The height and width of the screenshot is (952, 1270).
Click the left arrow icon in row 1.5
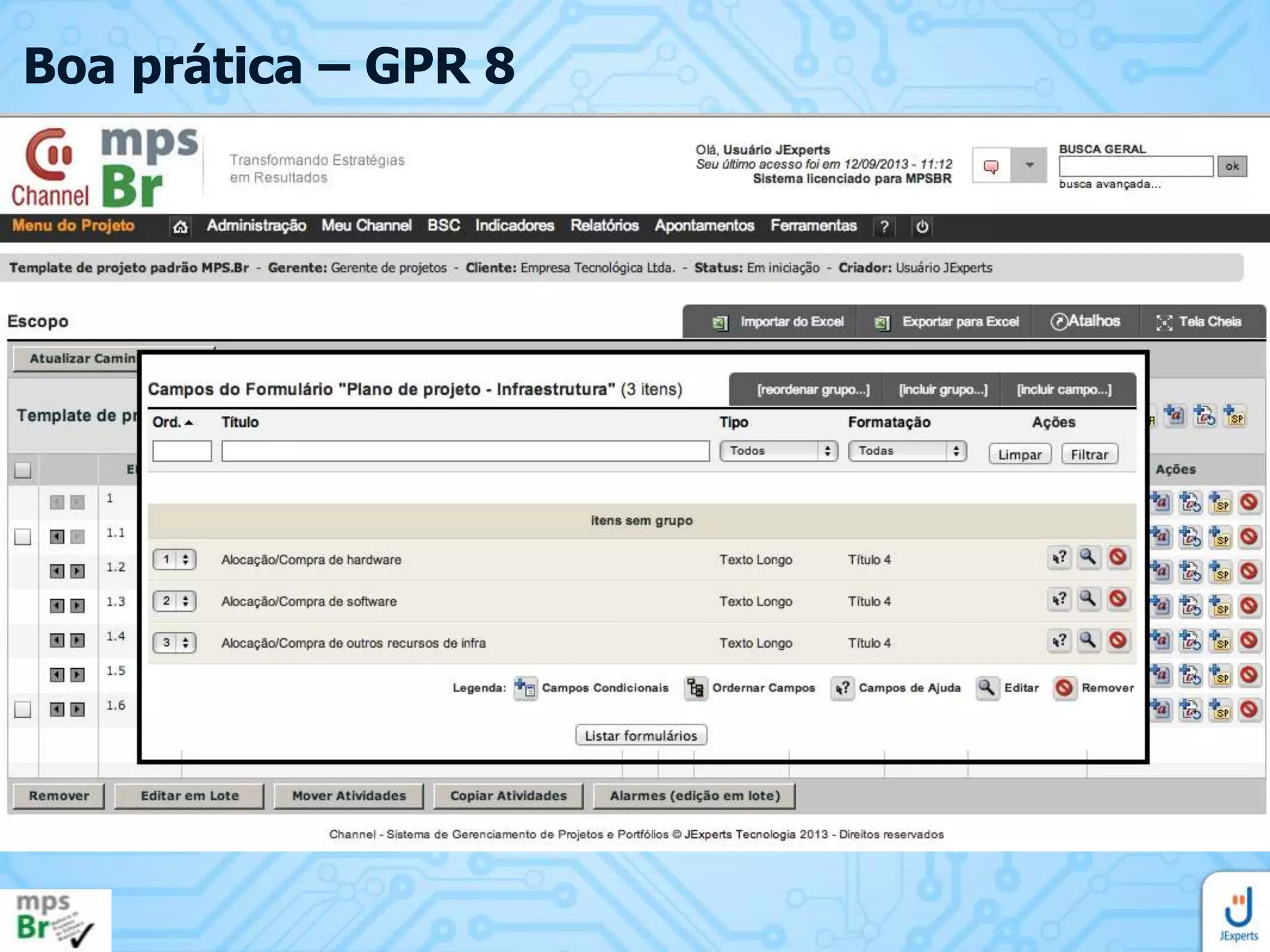pyautogui.click(x=57, y=674)
